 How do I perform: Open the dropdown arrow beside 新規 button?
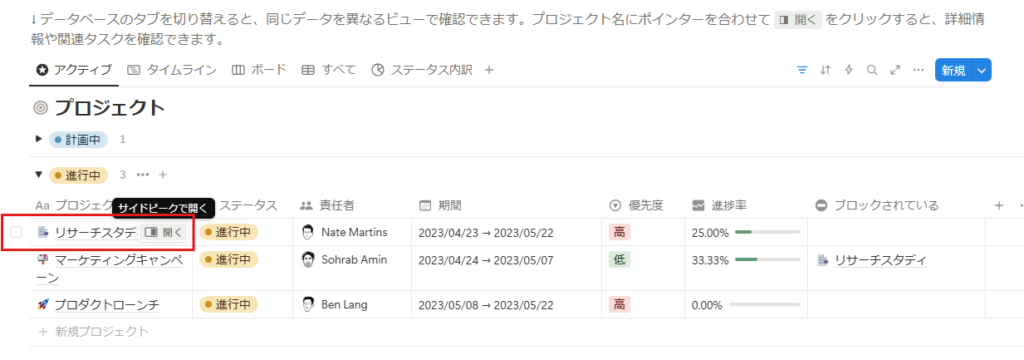coord(982,70)
